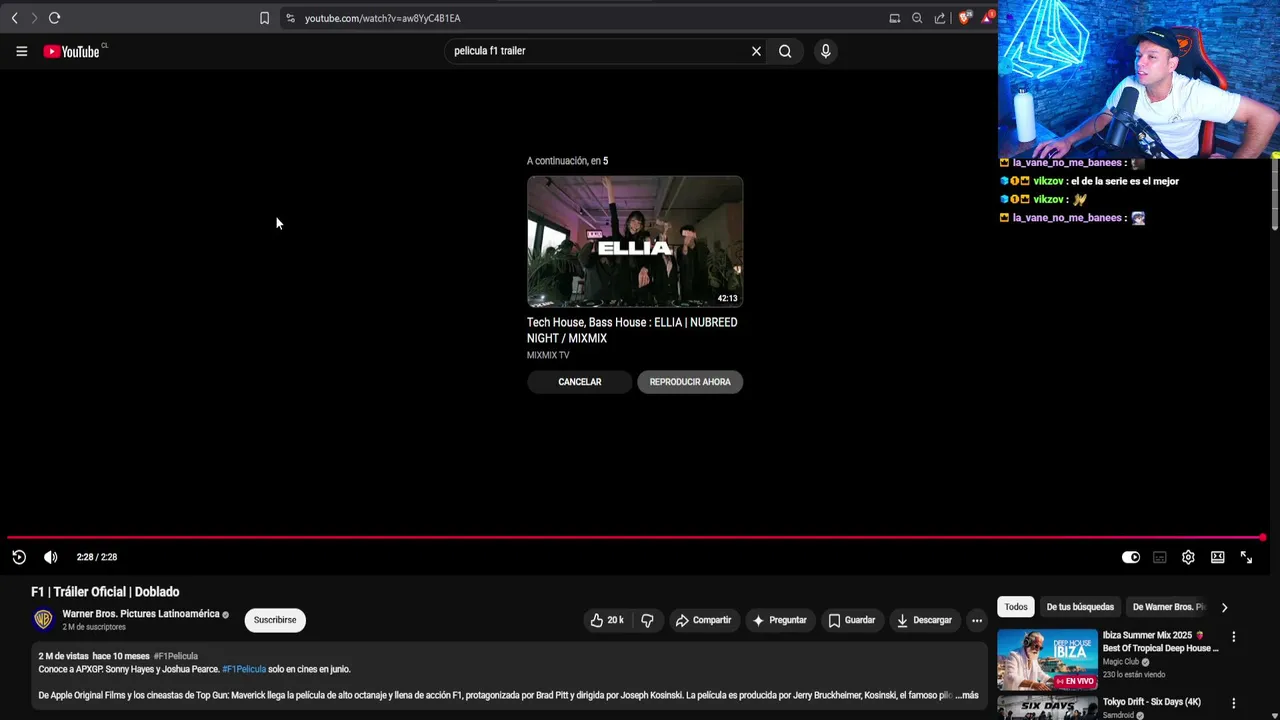Click the install app icon in the address bar

pos(894,18)
